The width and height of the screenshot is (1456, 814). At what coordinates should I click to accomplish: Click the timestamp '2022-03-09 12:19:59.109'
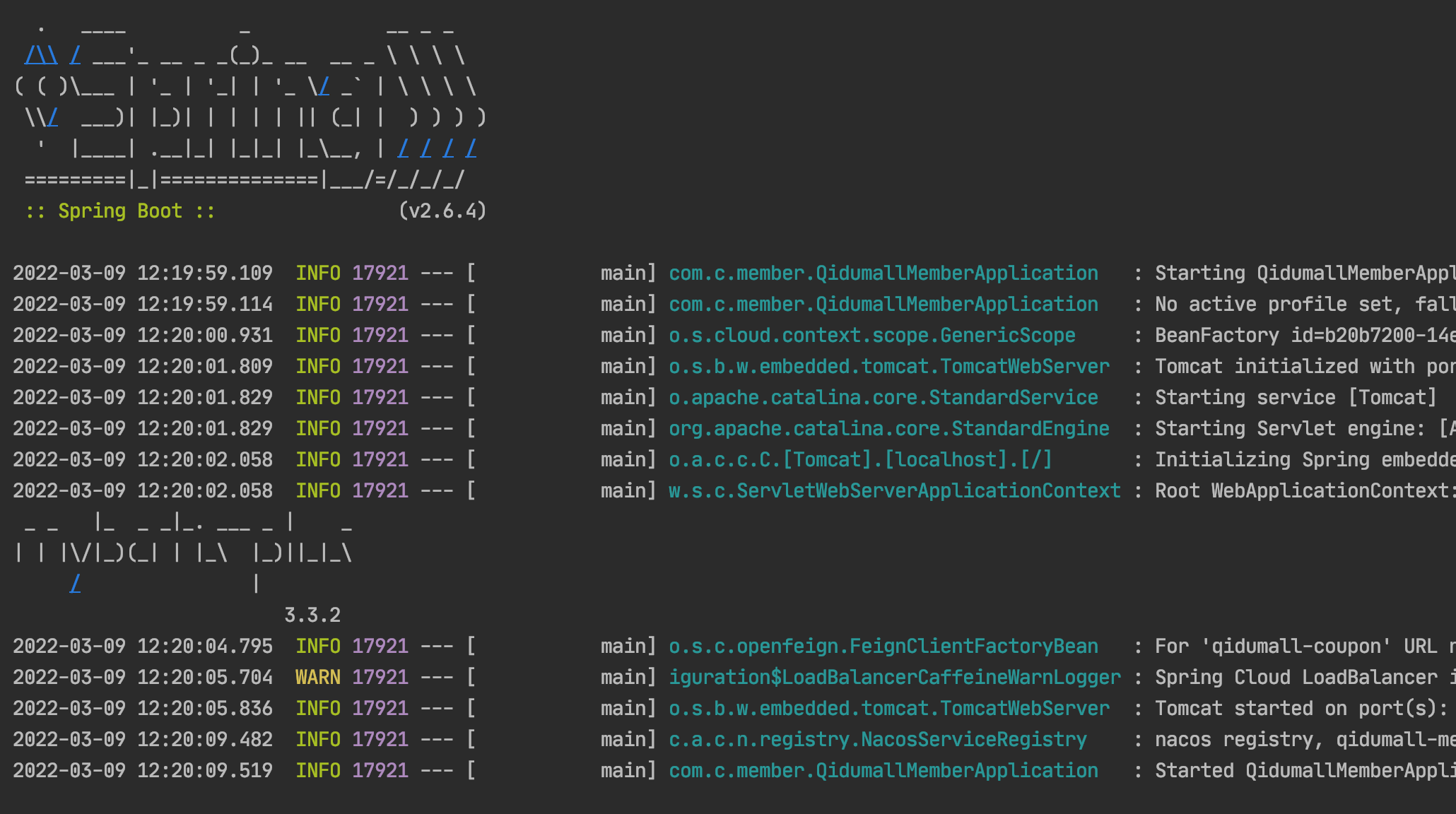(x=142, y=272)
